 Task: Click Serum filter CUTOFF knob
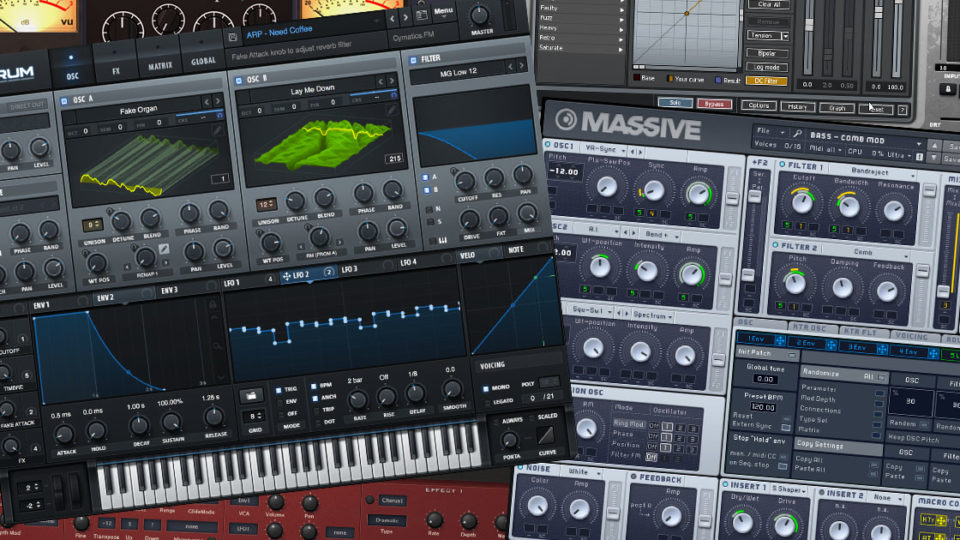465,181
